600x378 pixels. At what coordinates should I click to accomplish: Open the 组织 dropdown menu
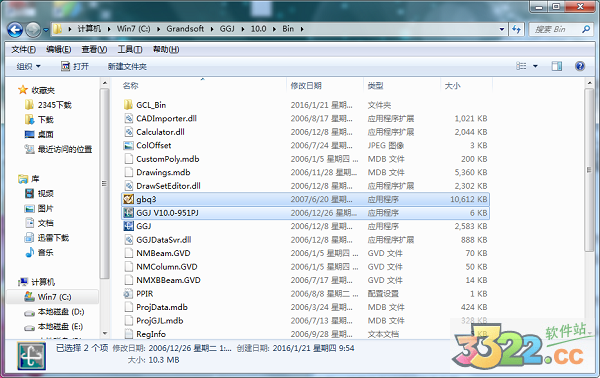tap(28, 67)
